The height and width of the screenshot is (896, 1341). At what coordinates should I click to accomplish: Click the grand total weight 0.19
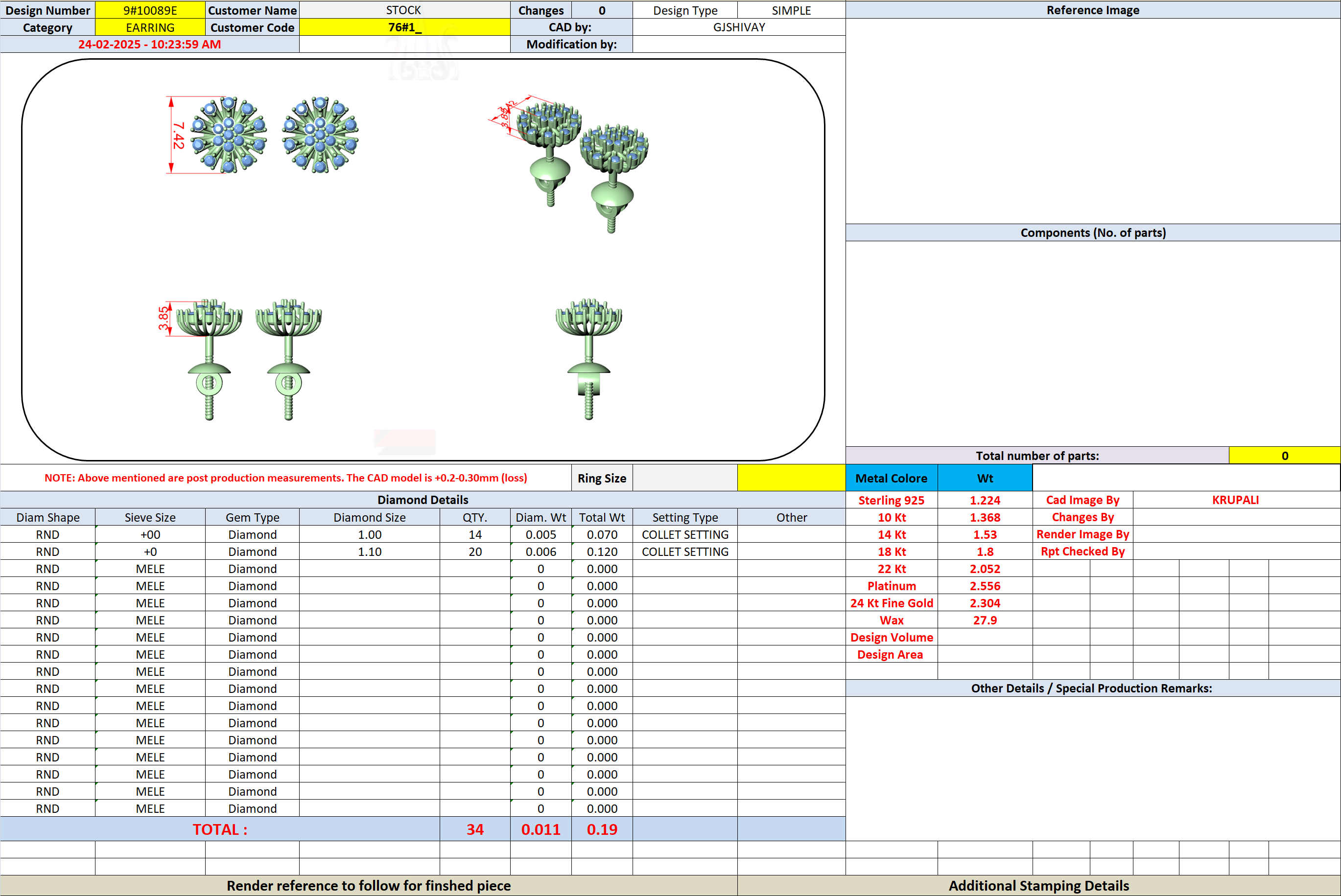click(602, 829)
